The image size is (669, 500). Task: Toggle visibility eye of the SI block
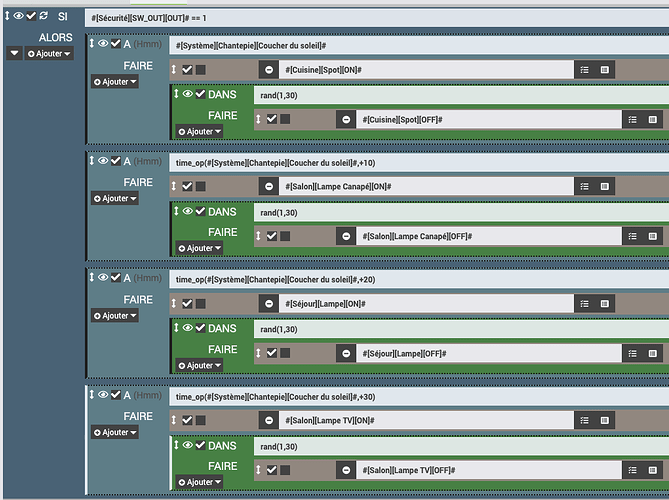coord(18,16)
